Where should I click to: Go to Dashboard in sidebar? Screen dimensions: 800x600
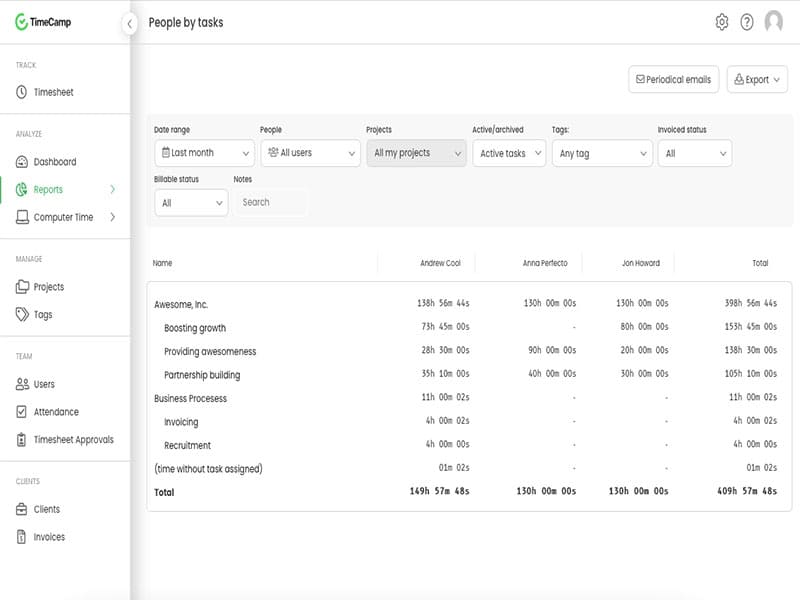tap(54, 162)
